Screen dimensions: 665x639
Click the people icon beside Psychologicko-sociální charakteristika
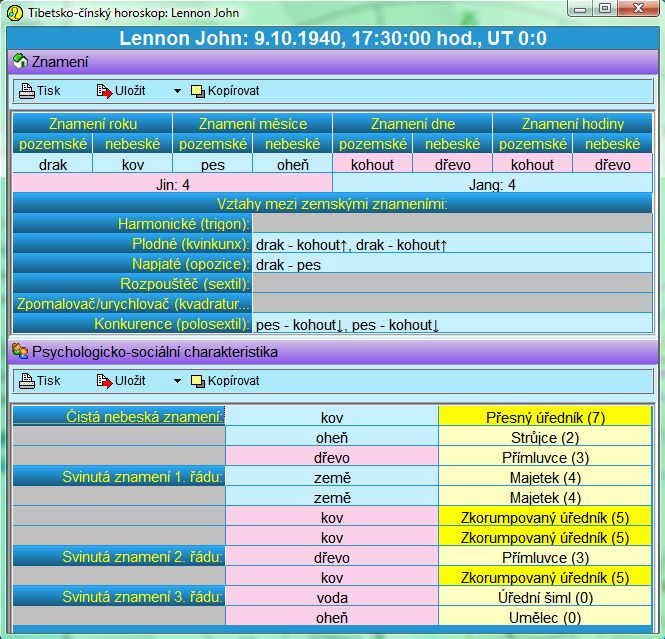pos(20,352)
